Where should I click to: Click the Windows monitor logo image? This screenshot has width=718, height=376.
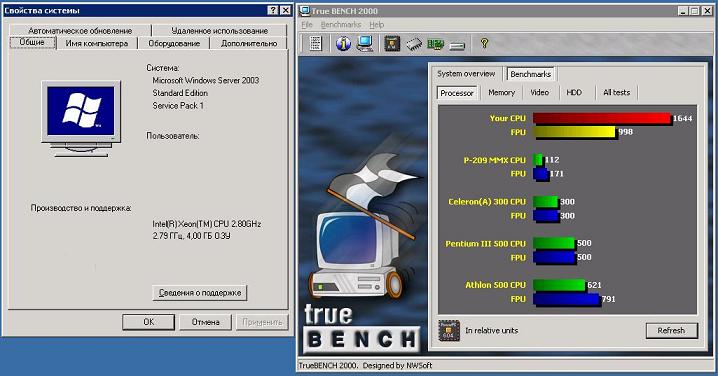81,119
